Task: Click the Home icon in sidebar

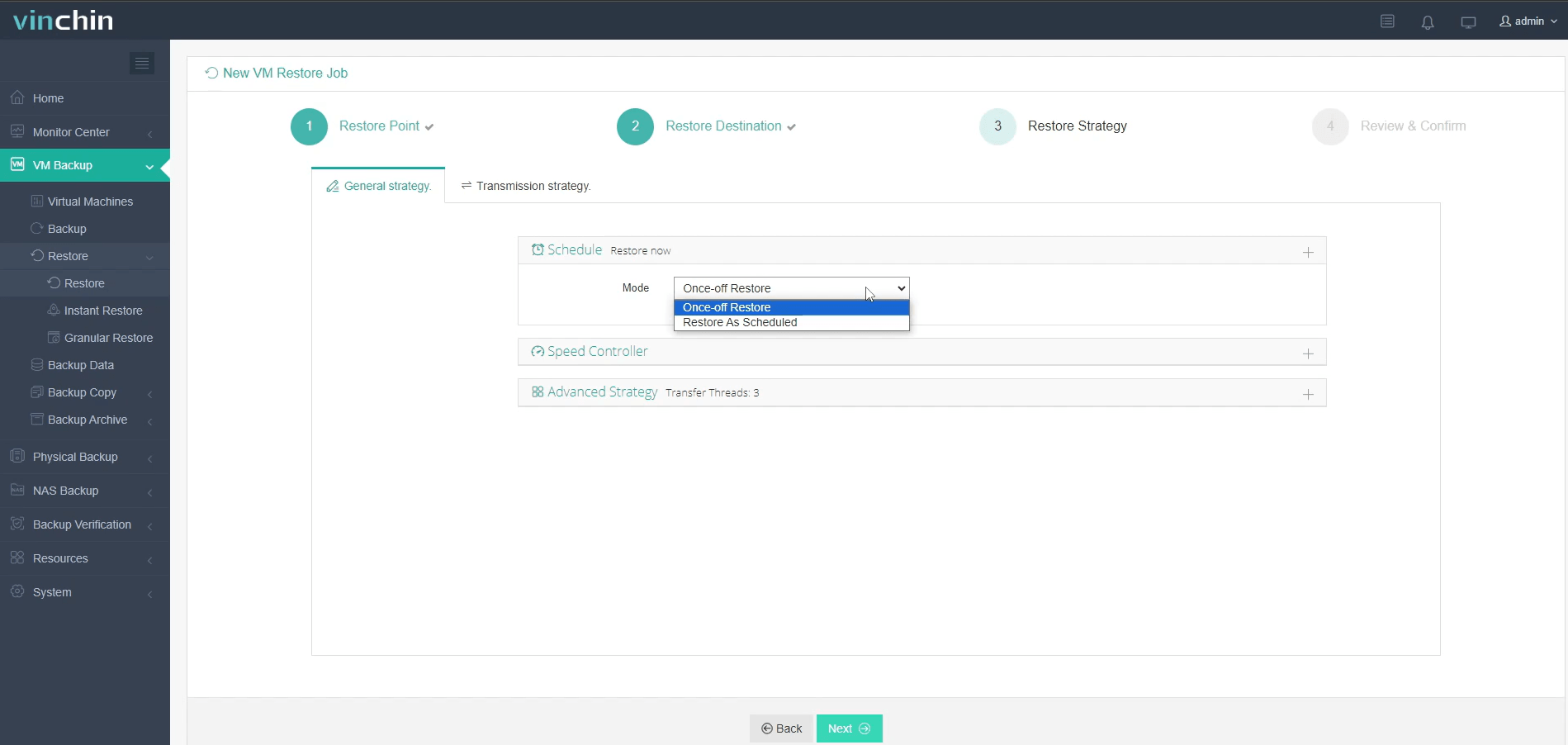Action: (x=17, y=98)
